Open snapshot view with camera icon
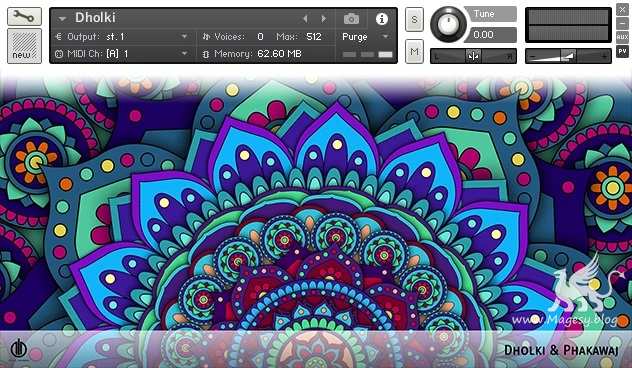632x368 pixels. [351, 19]
